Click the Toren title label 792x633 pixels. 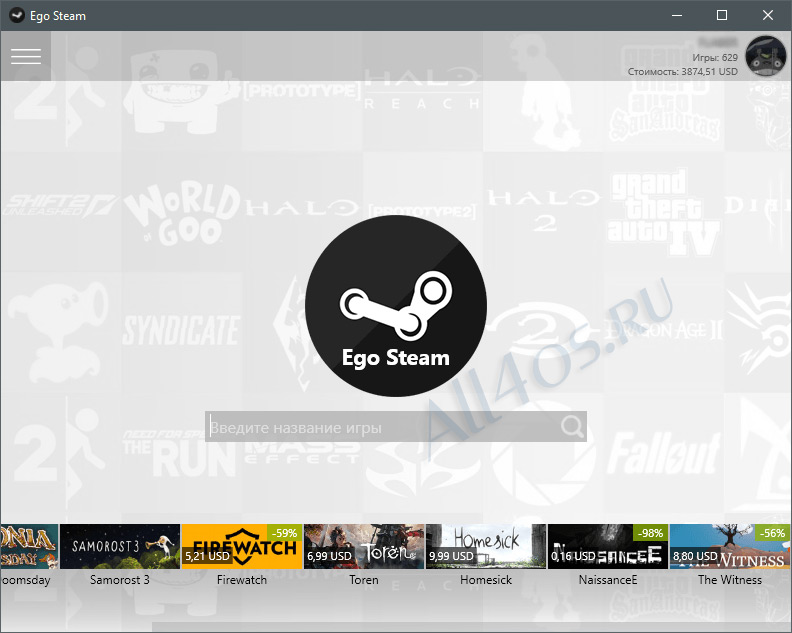(x=364, y=580)
